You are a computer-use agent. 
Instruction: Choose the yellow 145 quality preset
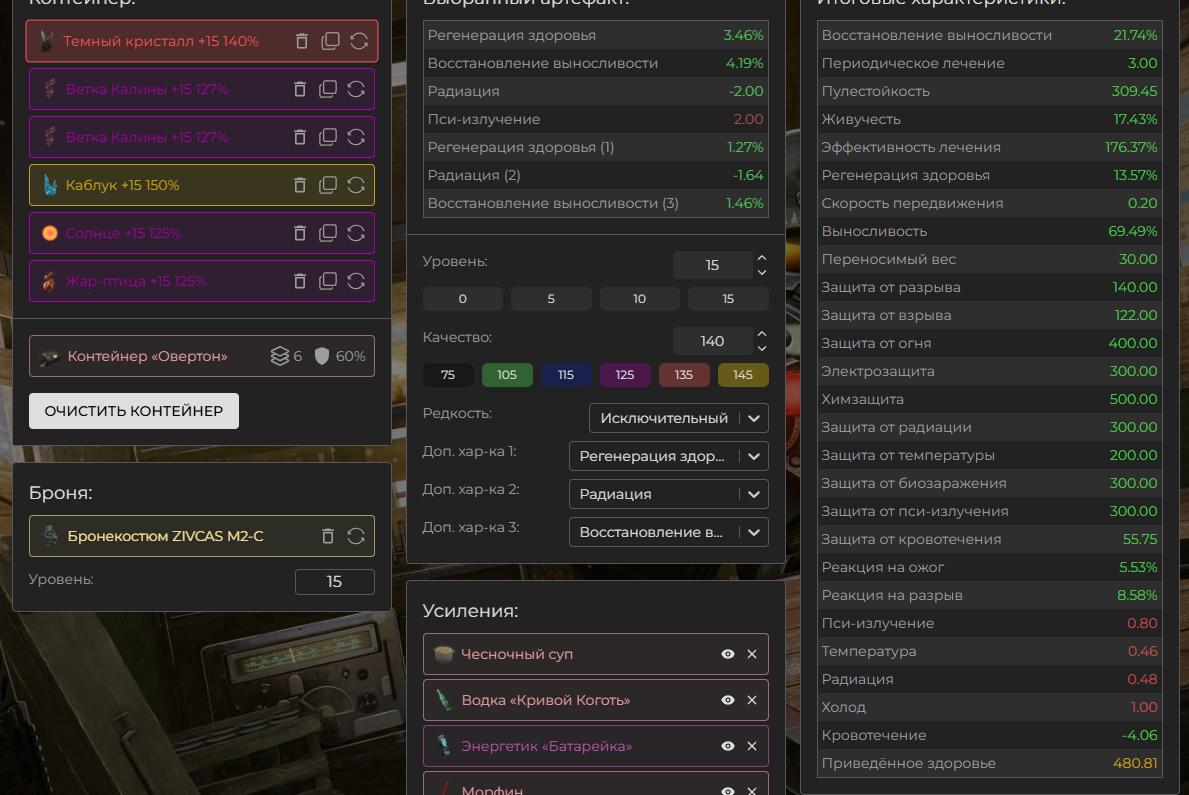tap(743, 375)
